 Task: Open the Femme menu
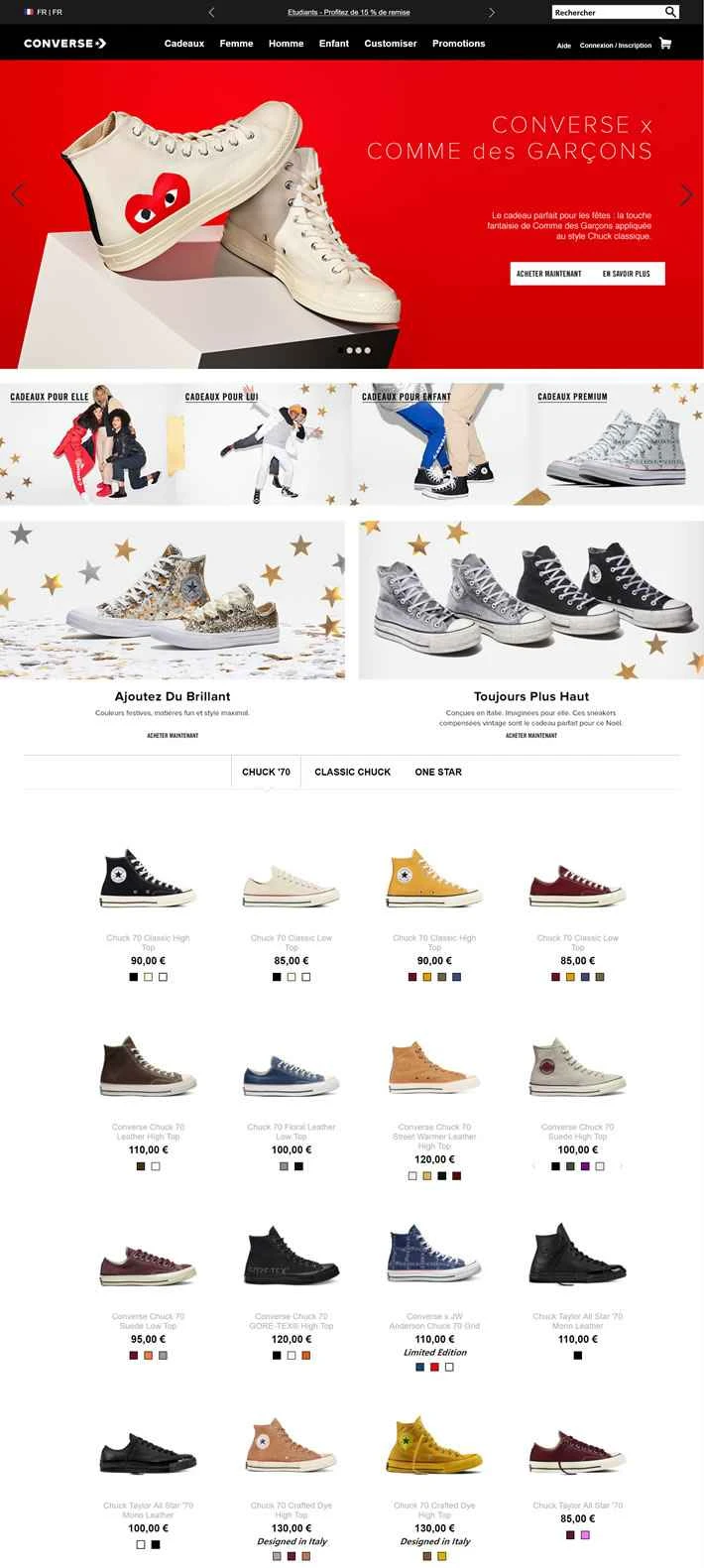[236, 44]
